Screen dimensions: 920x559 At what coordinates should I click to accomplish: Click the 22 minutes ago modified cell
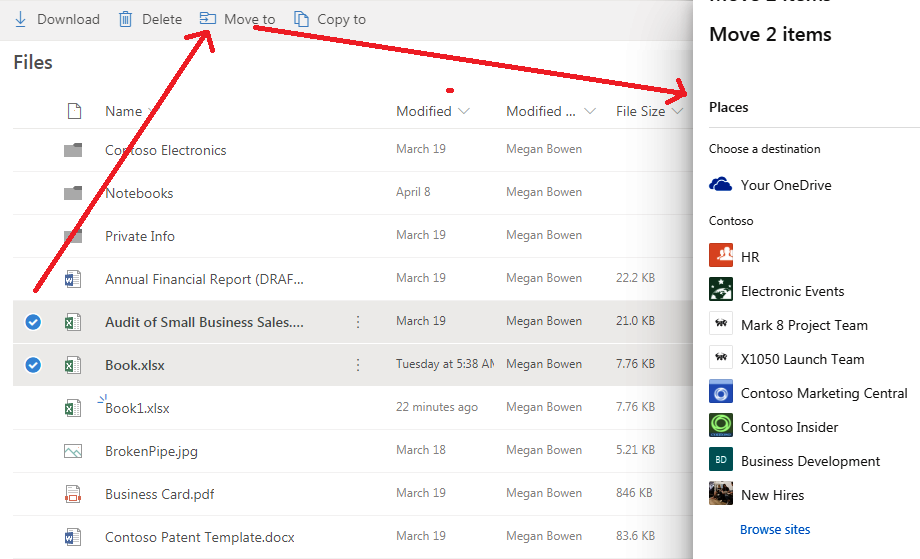tap(437, 406)
